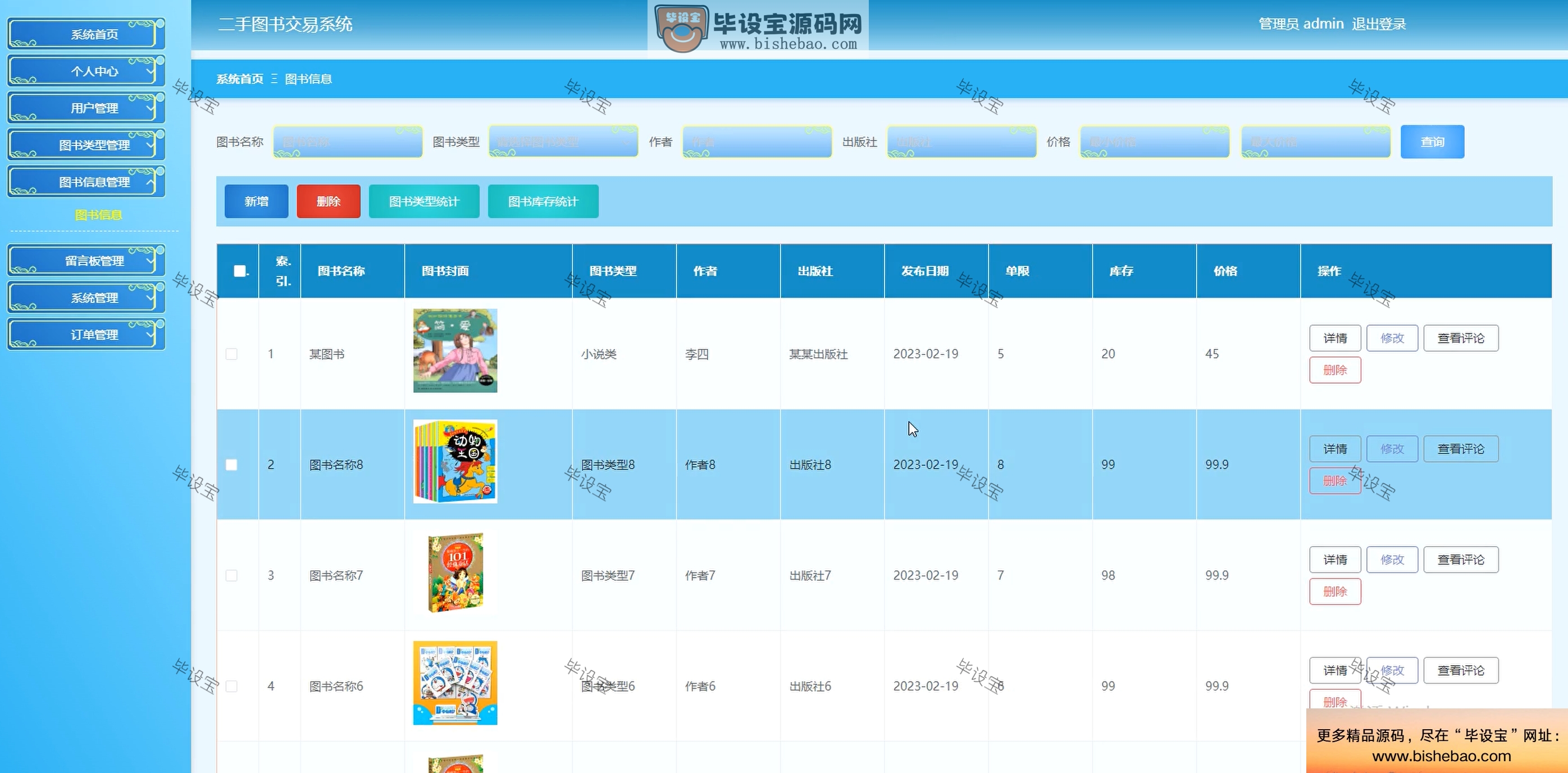Expand the 个人中心 sidebar menu
This screenshot has height=773, width=1568.
[86, 71]
